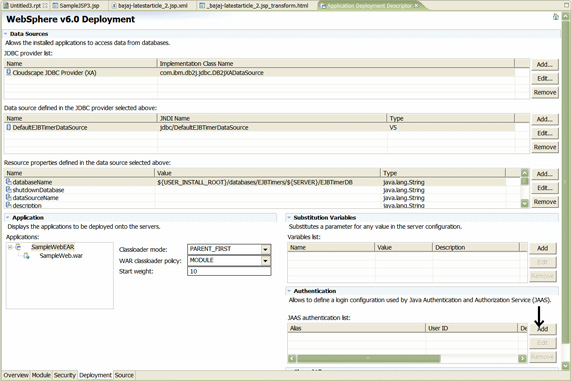Edit the selected resource property
The image size is (572, 381).
tap(544, 188)
